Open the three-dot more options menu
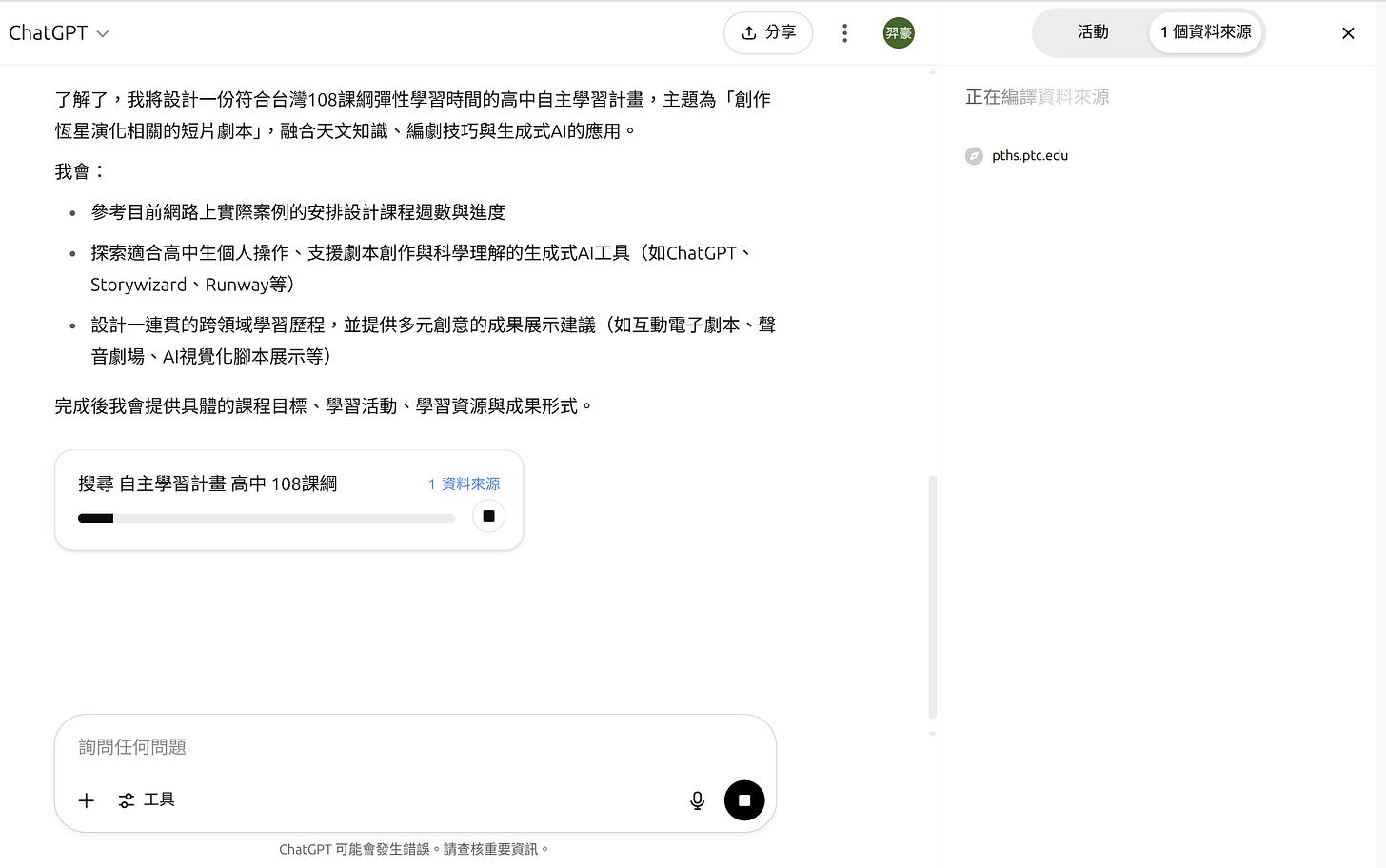The height and width of the screenshot is (868, 1386). [844, 33]
